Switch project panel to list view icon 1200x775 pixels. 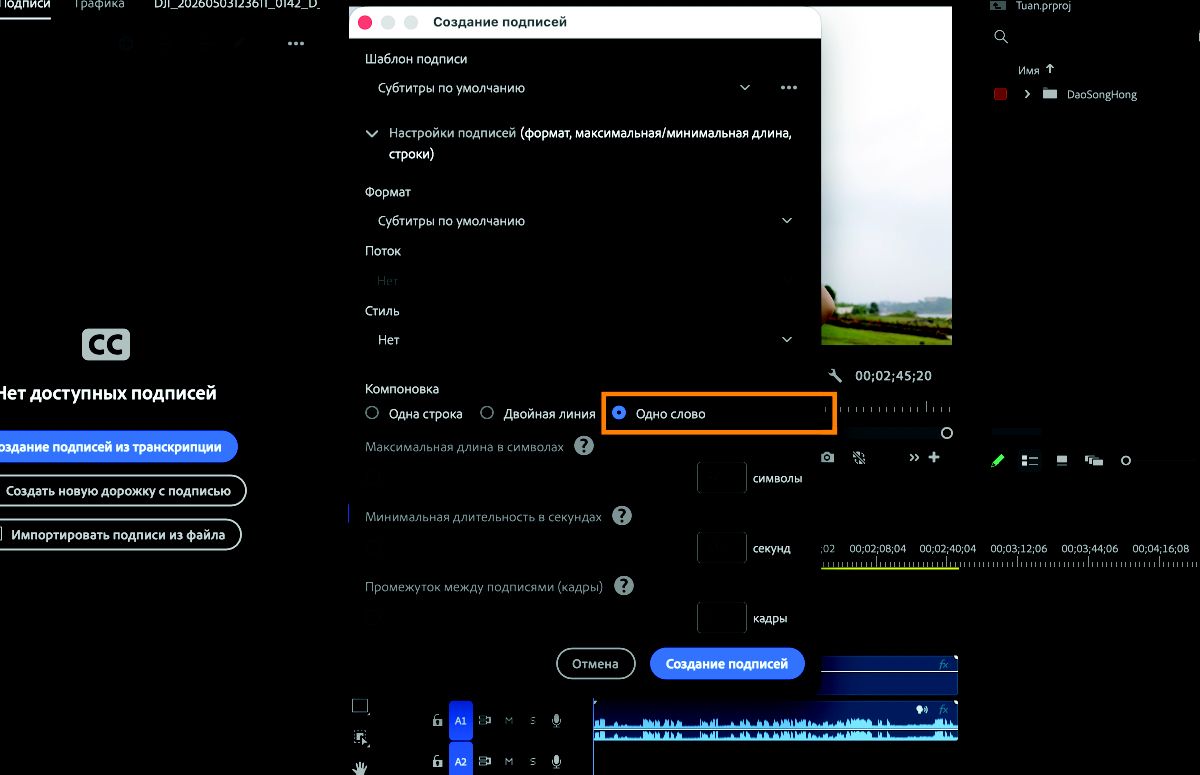(1029, 460)
